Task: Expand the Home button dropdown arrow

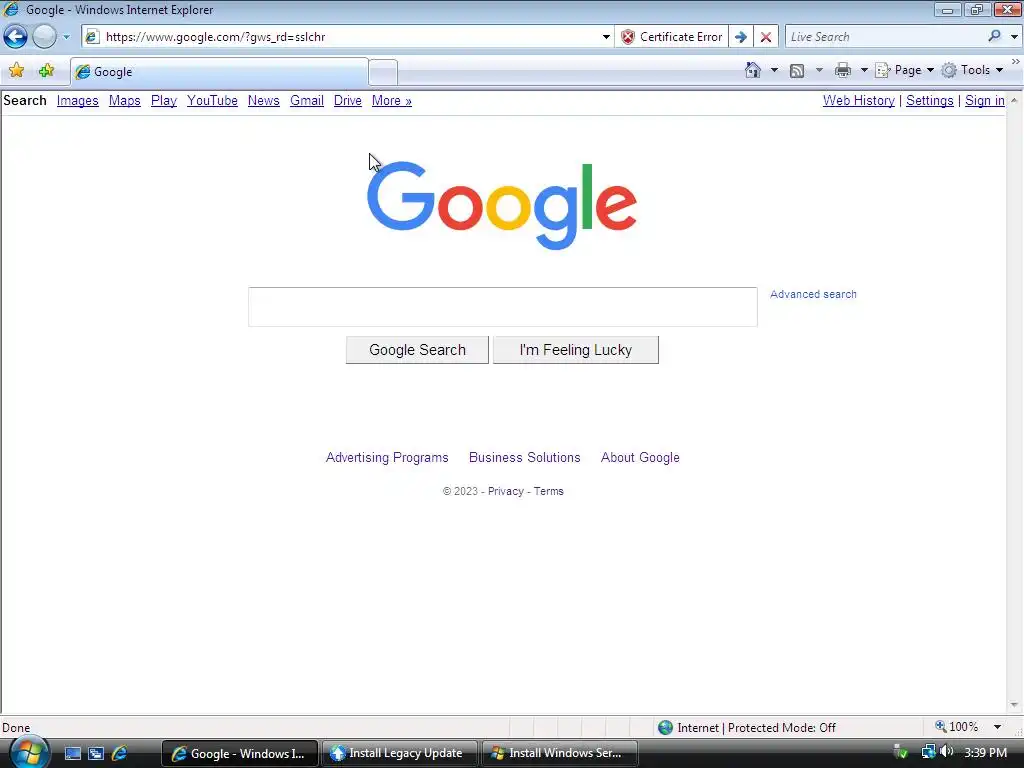Action: click(775, 70)
